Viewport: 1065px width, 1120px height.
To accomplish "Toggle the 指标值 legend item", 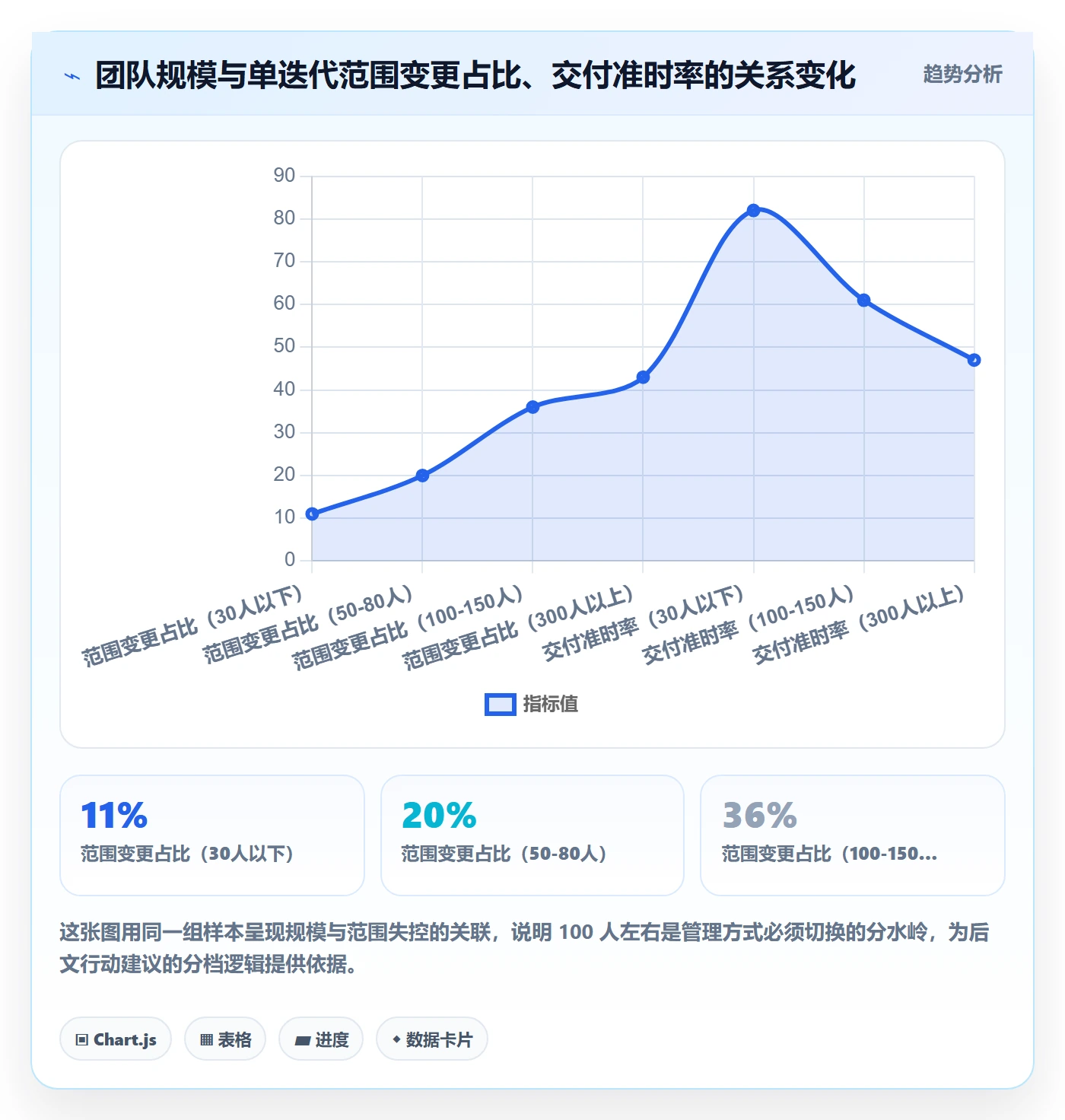I will (x=531, y=704).
